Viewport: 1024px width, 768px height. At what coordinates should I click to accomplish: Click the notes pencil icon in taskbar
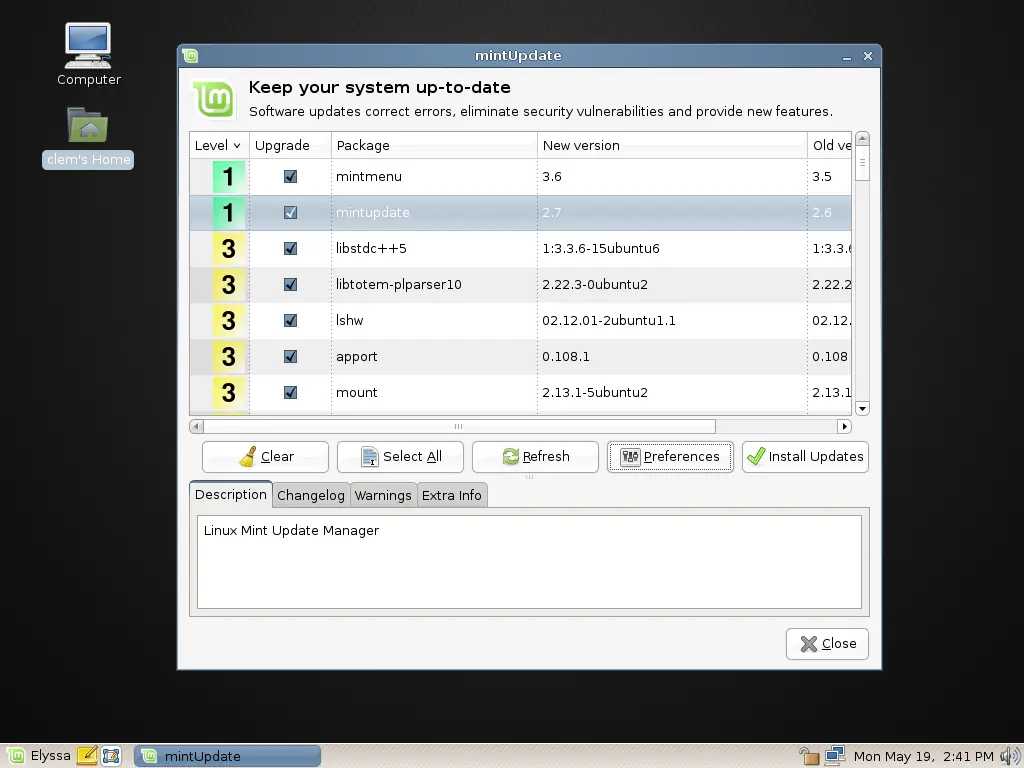87,756
